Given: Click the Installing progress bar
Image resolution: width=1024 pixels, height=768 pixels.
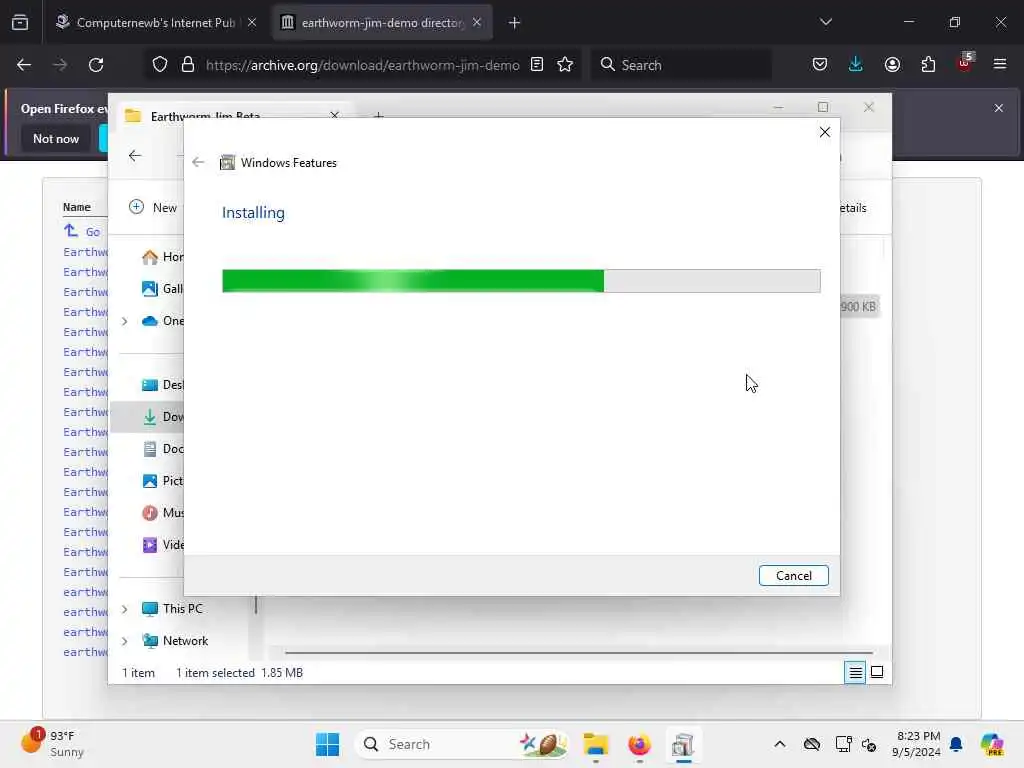Looking at the screenshot, I should pos(521,281).
